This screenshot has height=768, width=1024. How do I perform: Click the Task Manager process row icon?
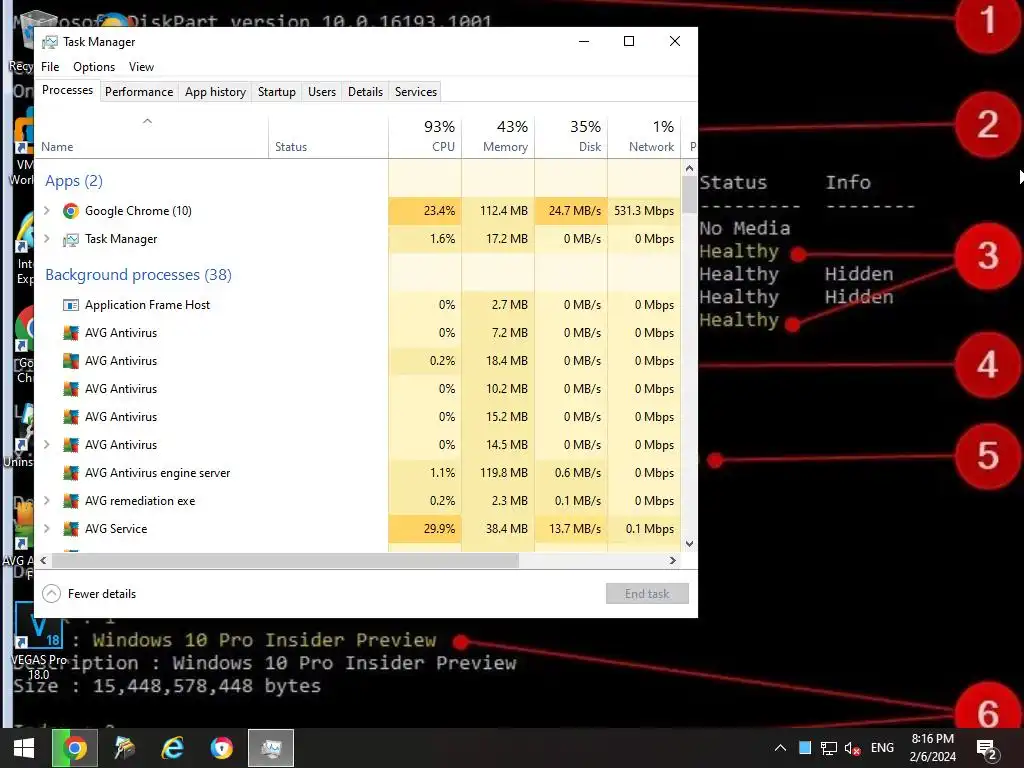pos(71,239)
